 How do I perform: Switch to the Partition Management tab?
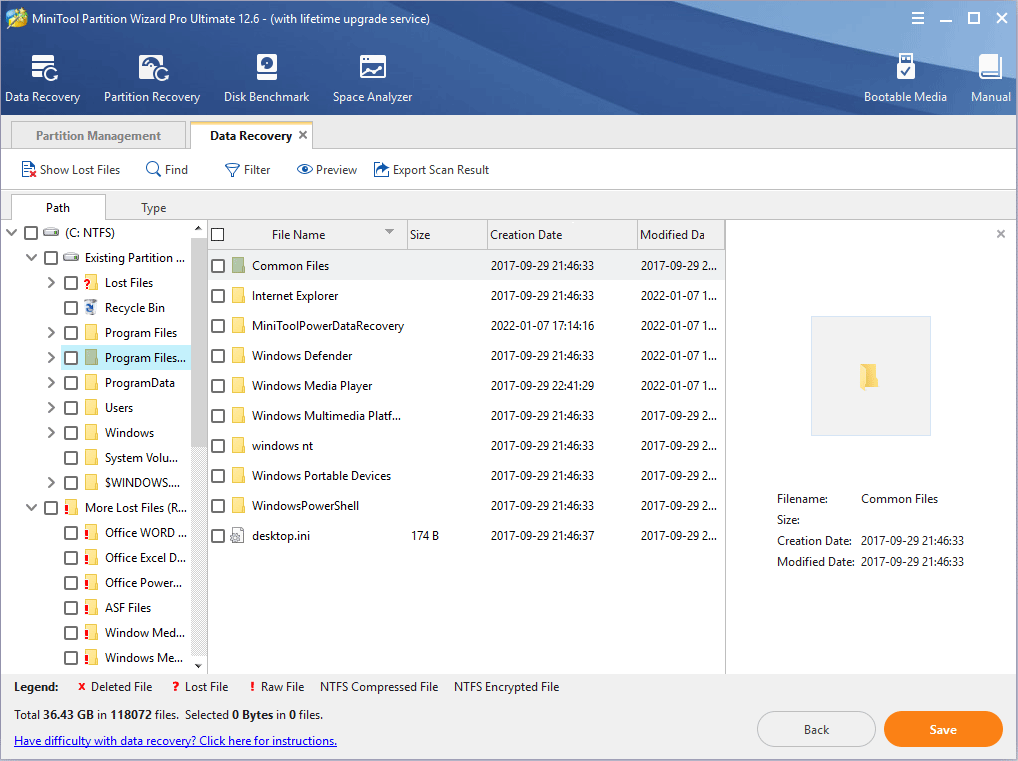click(x=98, y=135)
